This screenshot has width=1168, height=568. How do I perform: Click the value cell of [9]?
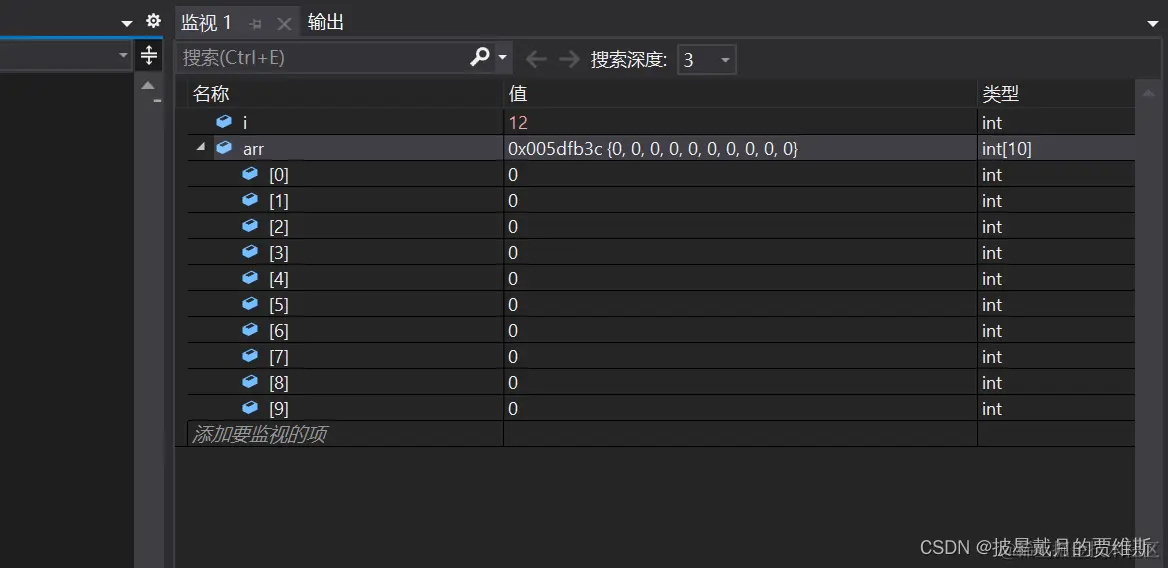[x=740, y=408]
